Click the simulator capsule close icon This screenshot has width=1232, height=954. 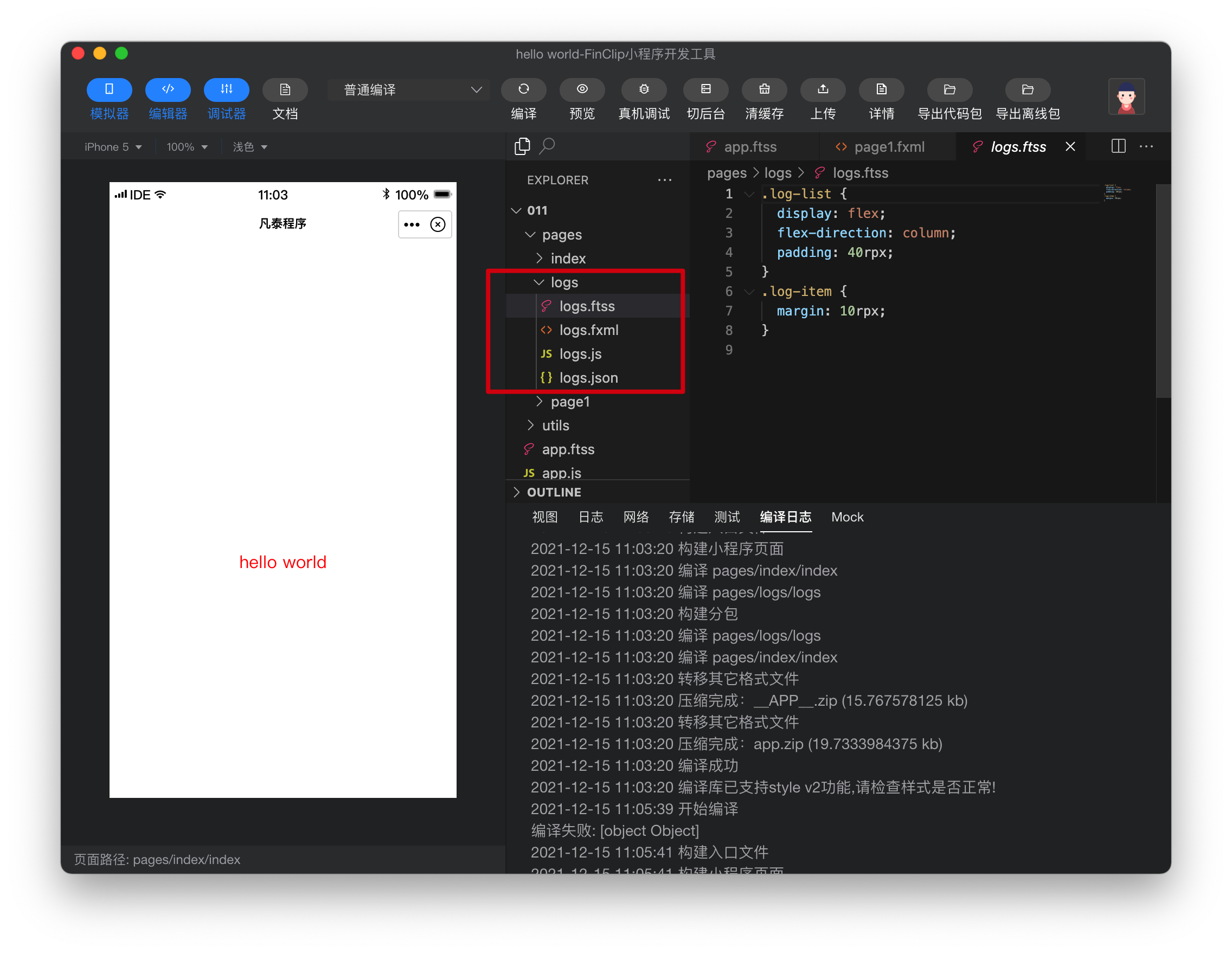pos(438,224)
